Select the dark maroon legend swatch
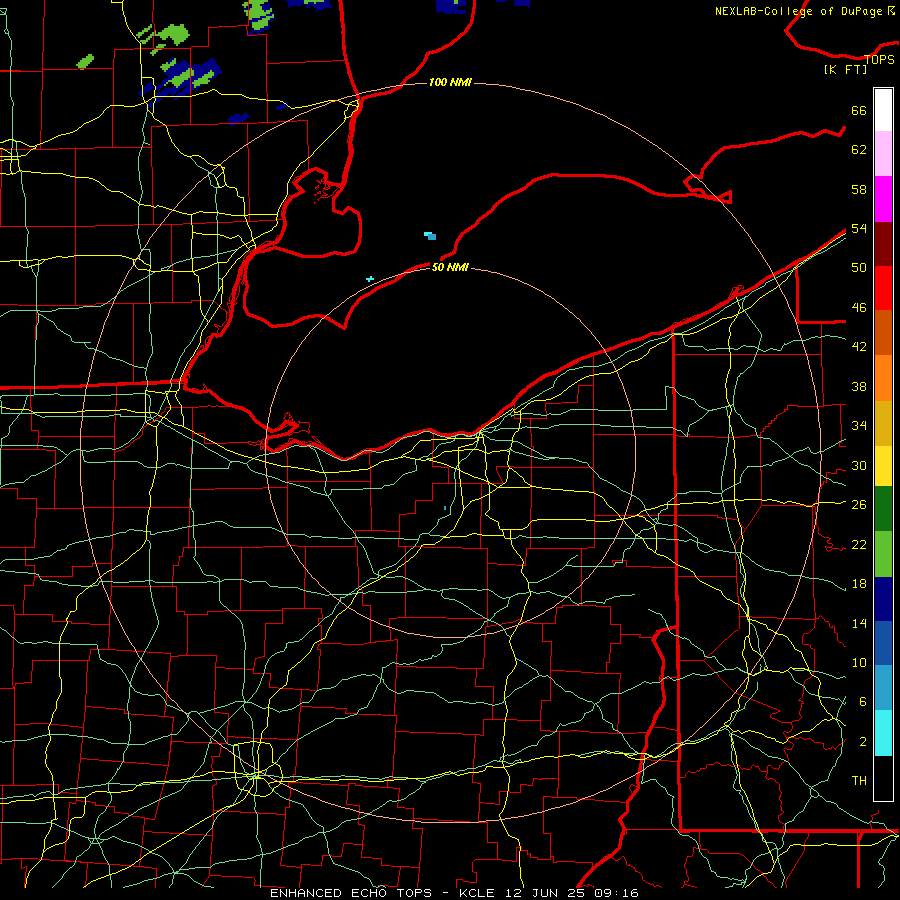 coord(883,243)
